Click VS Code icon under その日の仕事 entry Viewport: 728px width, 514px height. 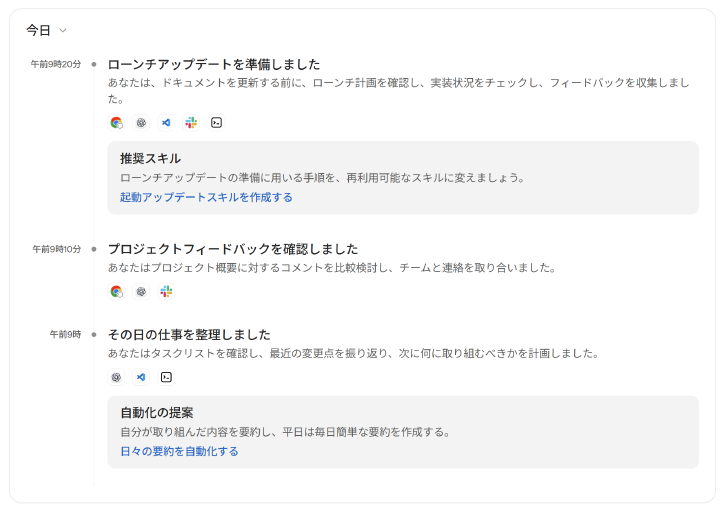click(x=141, y=377)
